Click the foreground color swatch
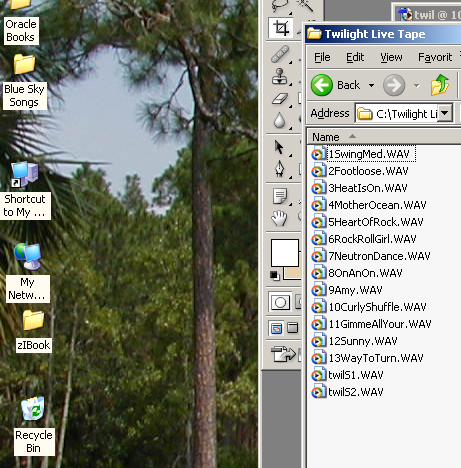The height and width of the screenshot is (468, 461). [285, 253]
